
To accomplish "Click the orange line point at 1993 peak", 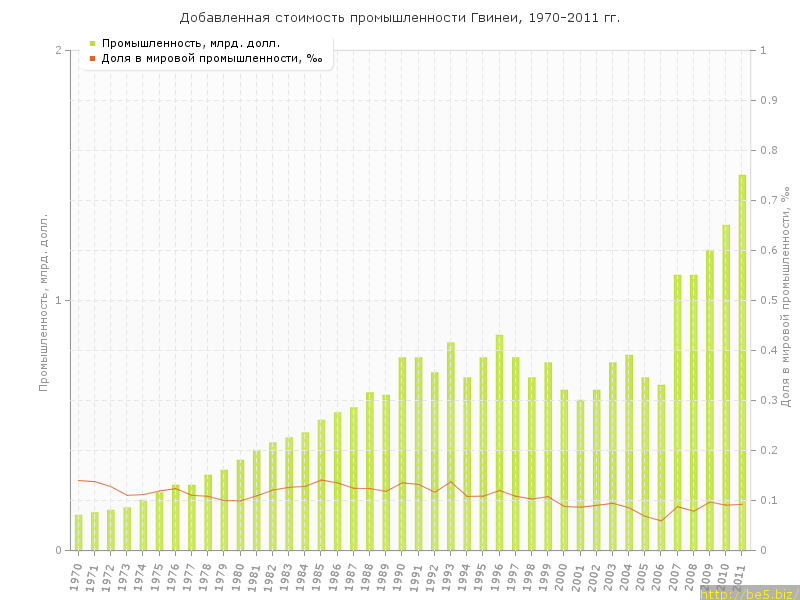I will [x=451, y=481].
